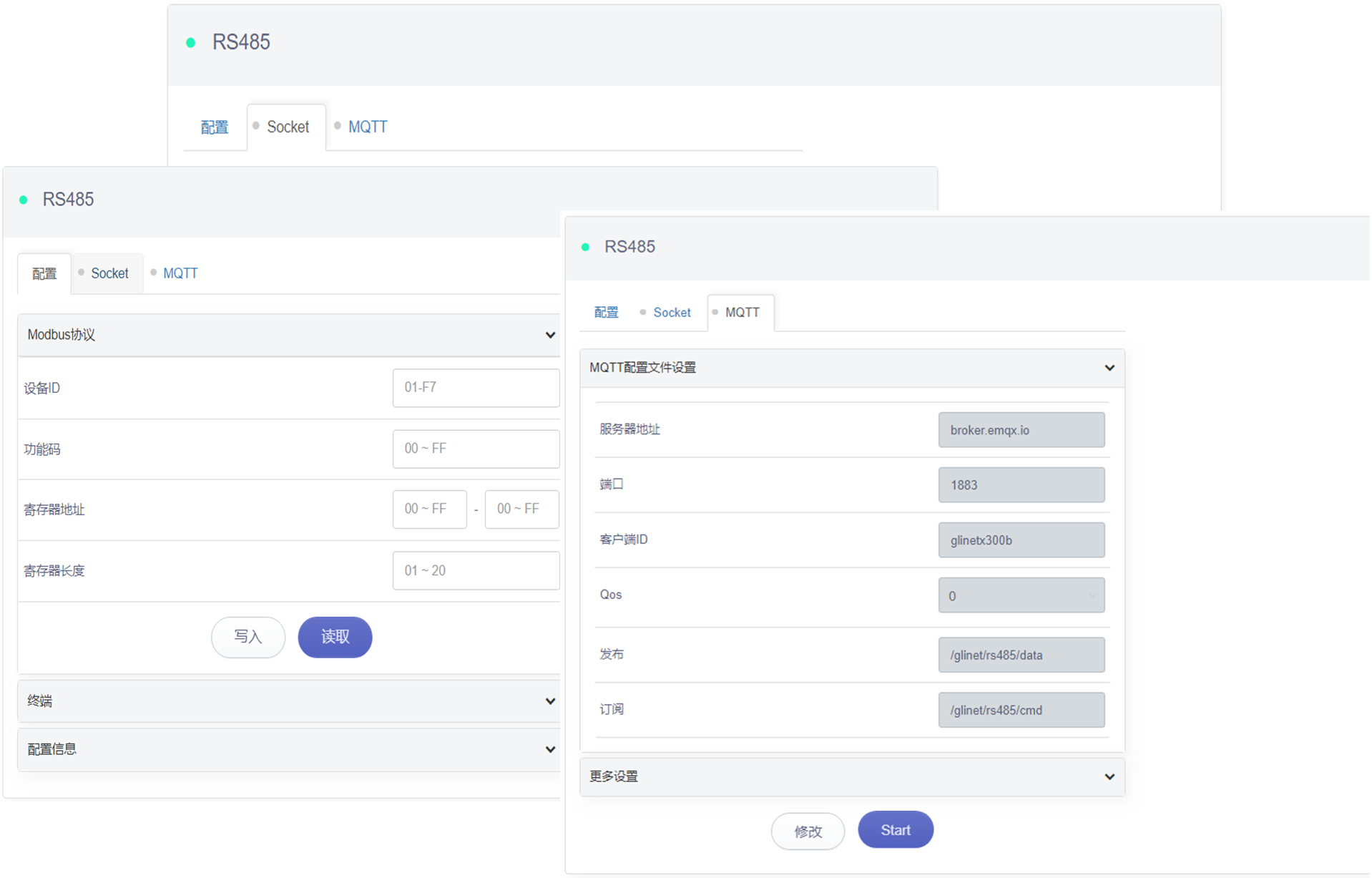Screen dimensions: 1372x878
Task: Expand the 更多设置 section
Action: point(852,776)
